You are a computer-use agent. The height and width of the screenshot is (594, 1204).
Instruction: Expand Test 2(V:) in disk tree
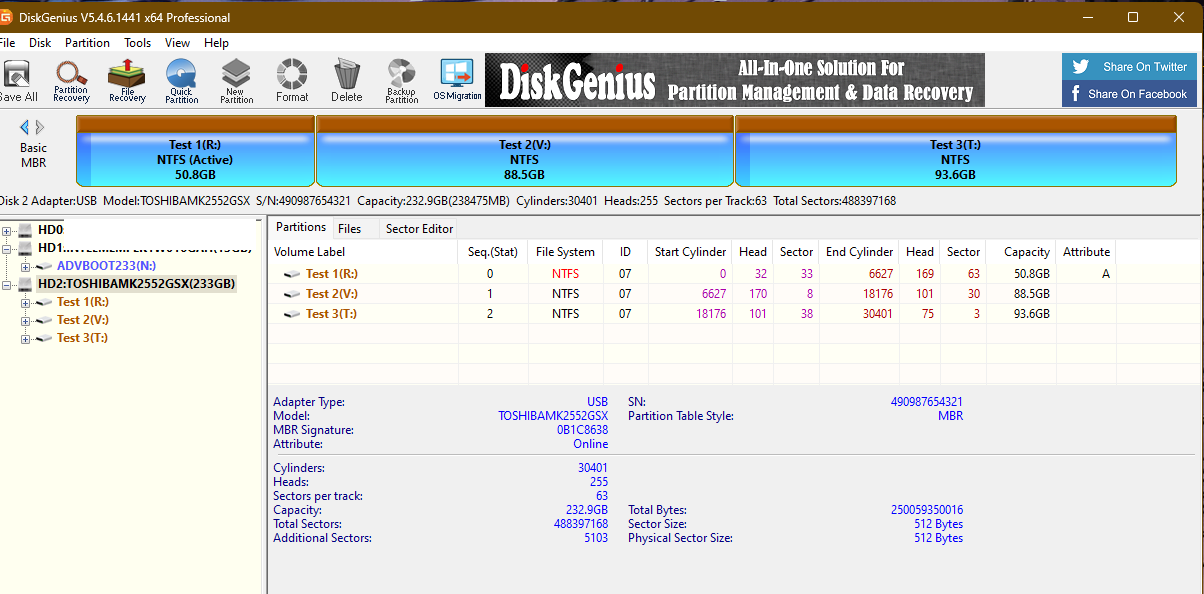[25, 320]
